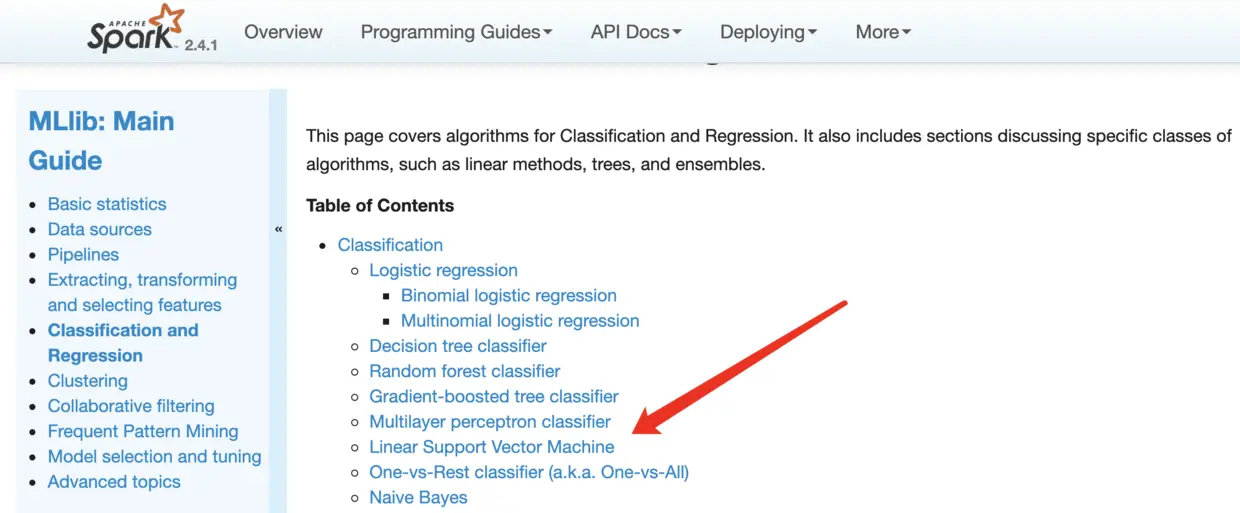The width and height of the screenshot is (1240, 513).
Task: Jump to Classification in table of contents
Action: 390,245
